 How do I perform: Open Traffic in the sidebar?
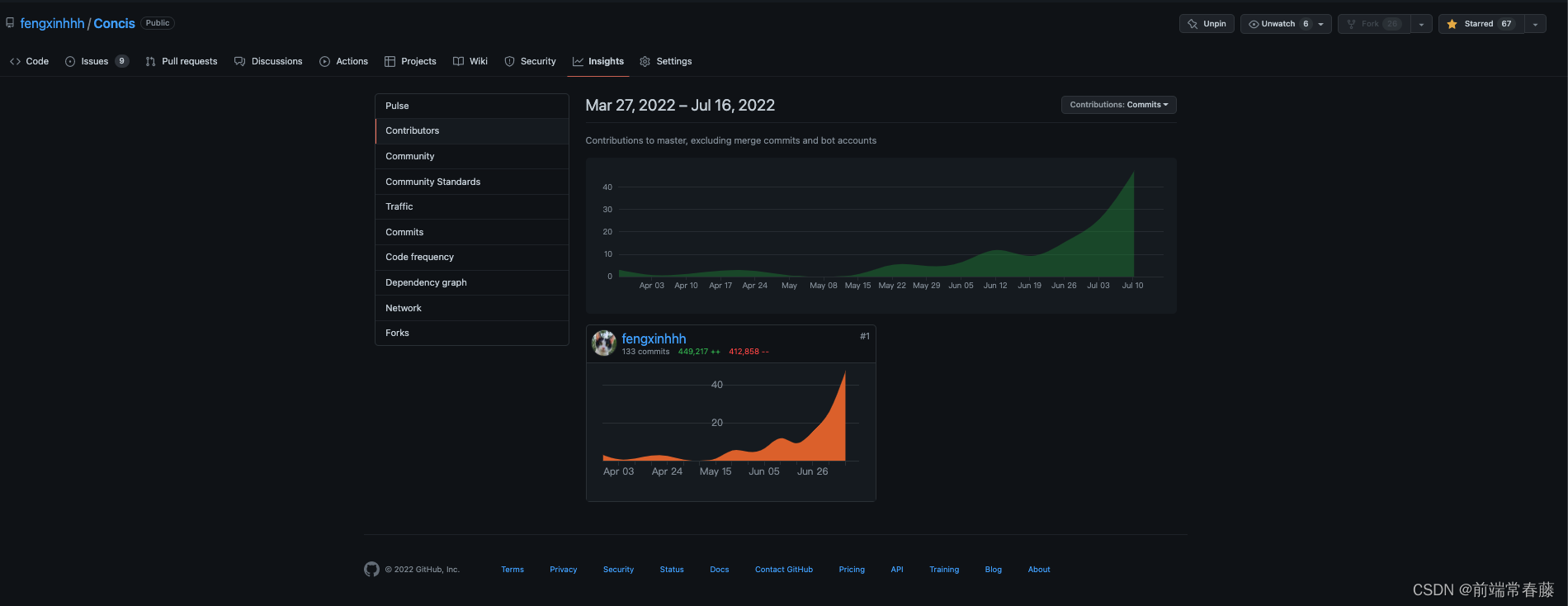pos(472,206)
